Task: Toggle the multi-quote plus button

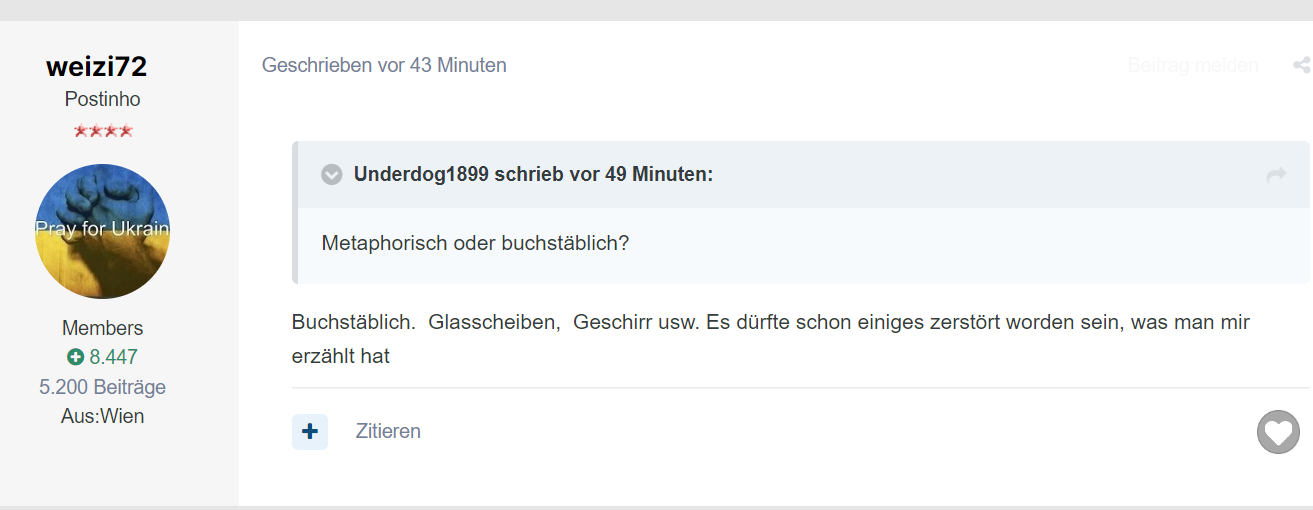Action: click(310, 432)
